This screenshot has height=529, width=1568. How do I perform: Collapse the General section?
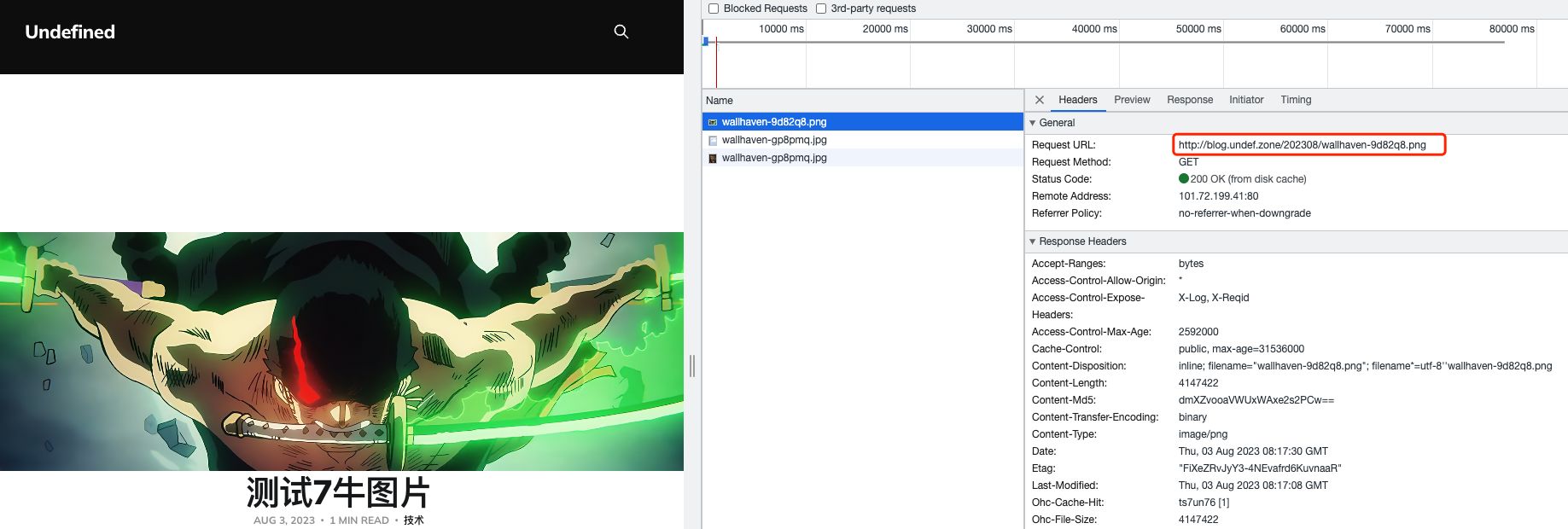point(1033,123)
